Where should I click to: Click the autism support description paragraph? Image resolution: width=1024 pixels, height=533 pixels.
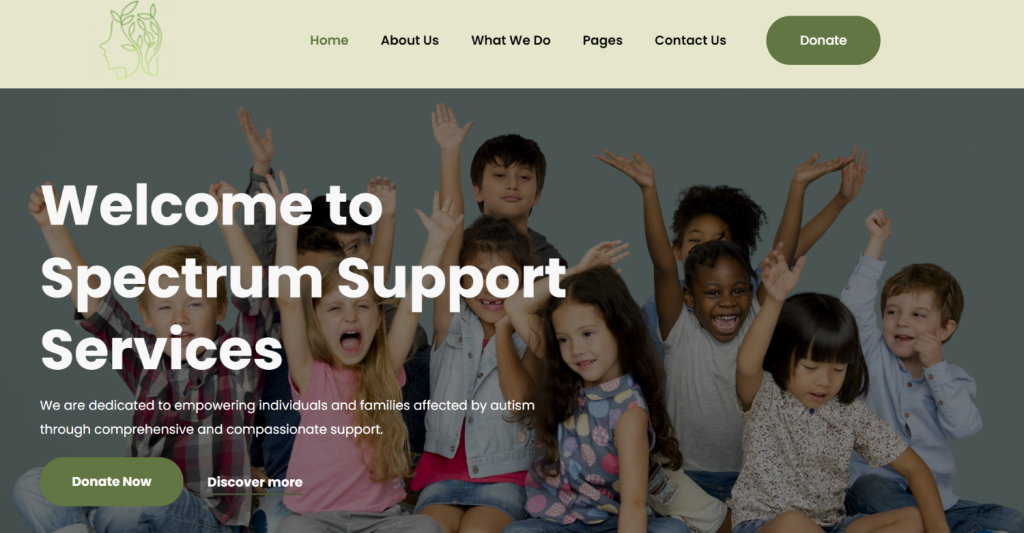[287, 417]
